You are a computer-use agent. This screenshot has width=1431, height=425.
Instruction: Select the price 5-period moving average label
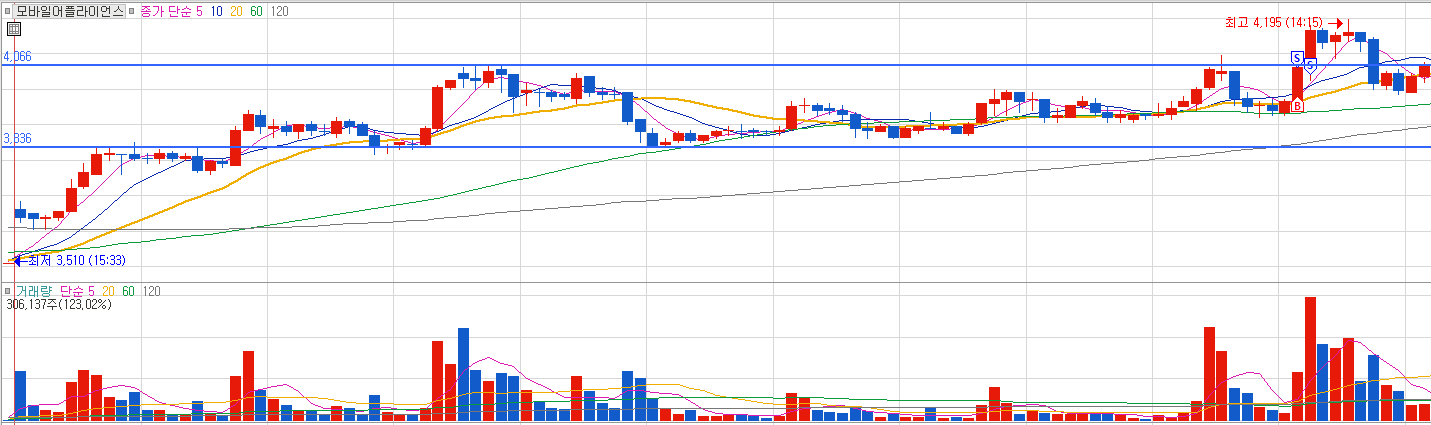(x=199, y=10)
